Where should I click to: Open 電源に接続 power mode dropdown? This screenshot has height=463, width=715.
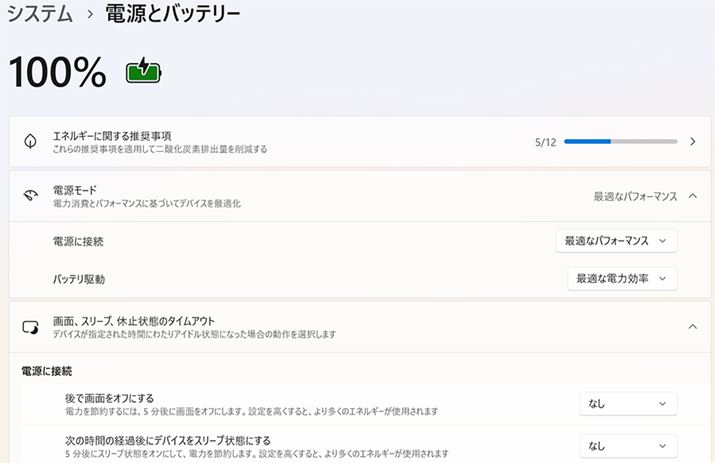[616, 241]
